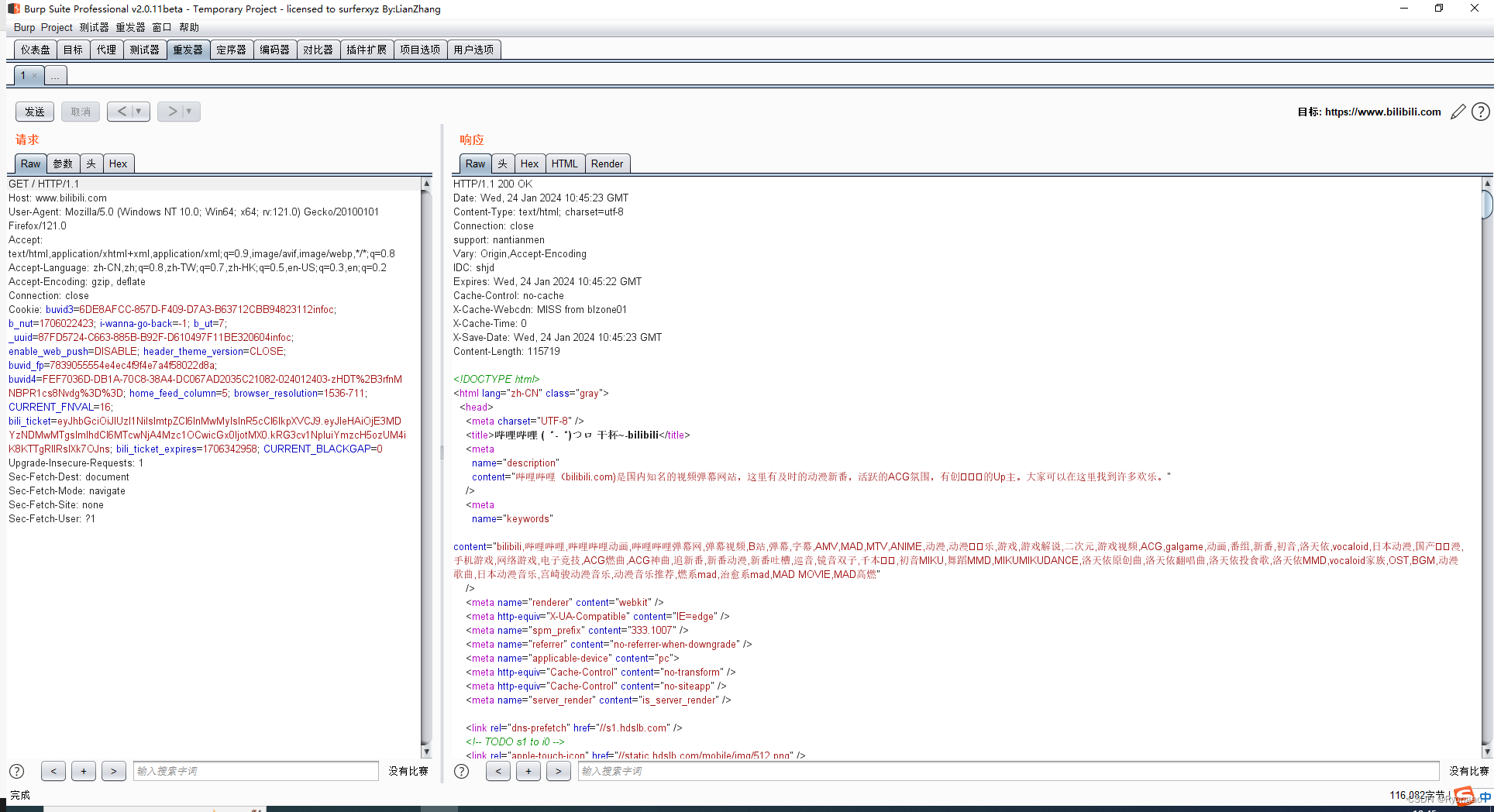Select the response Render tab
This screenshot has height=812, width=1494.
(x=608, y=163)
